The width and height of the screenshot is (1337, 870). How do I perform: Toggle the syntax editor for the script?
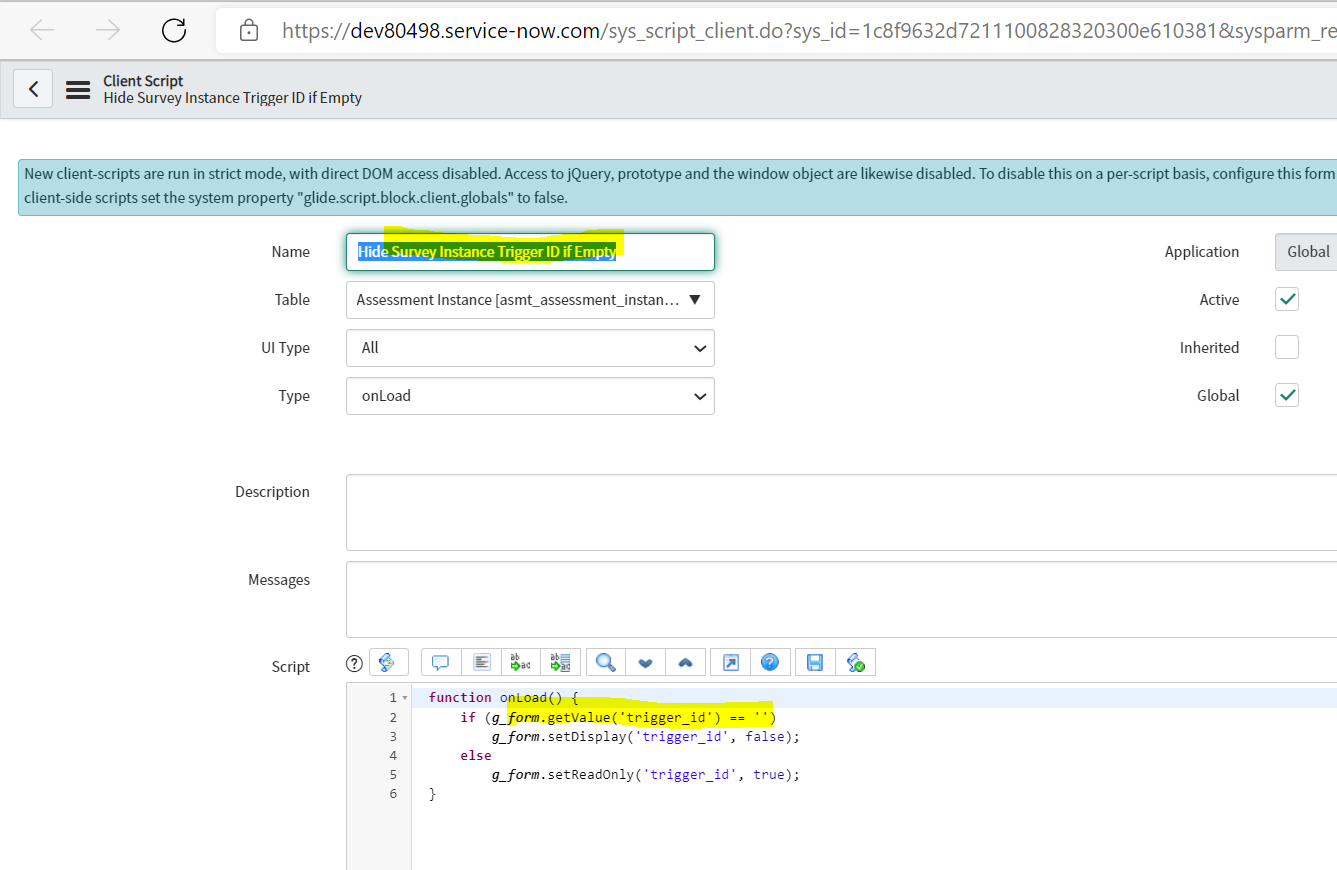[x=388, y=662]
